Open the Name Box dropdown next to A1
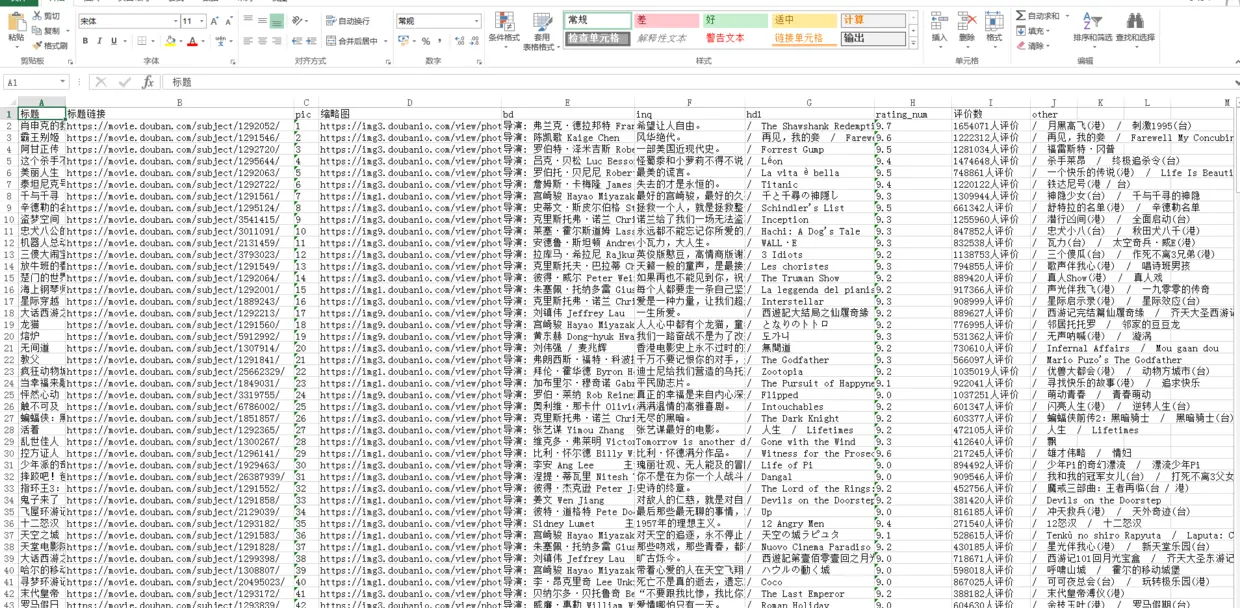The width and height of the screenshot is (1240, 608). pyautogui.click(x=62, y=82)
